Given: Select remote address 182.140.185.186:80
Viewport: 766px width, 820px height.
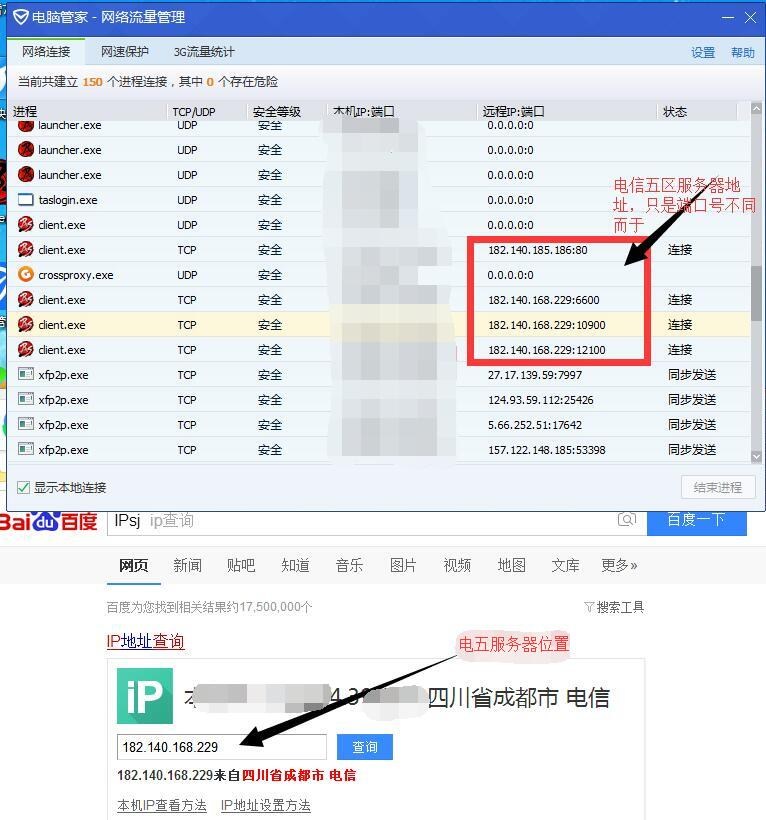Looking at the screenshot, I should pos(538,250).
